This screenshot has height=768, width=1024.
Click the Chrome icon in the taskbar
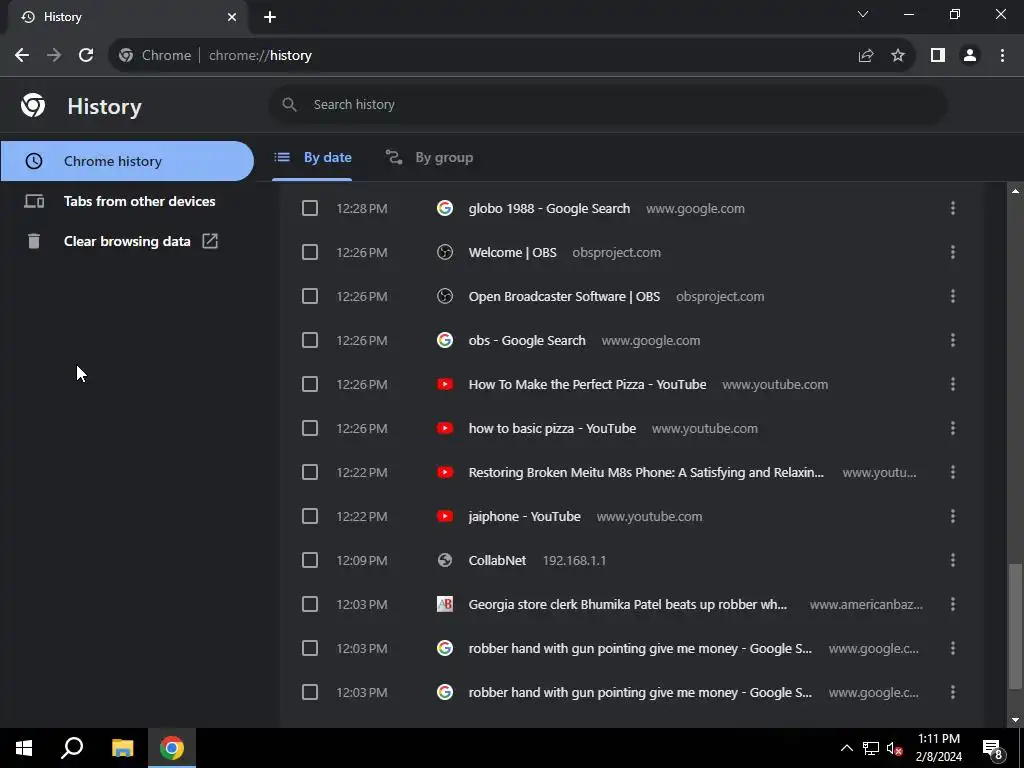click(172, 748)
